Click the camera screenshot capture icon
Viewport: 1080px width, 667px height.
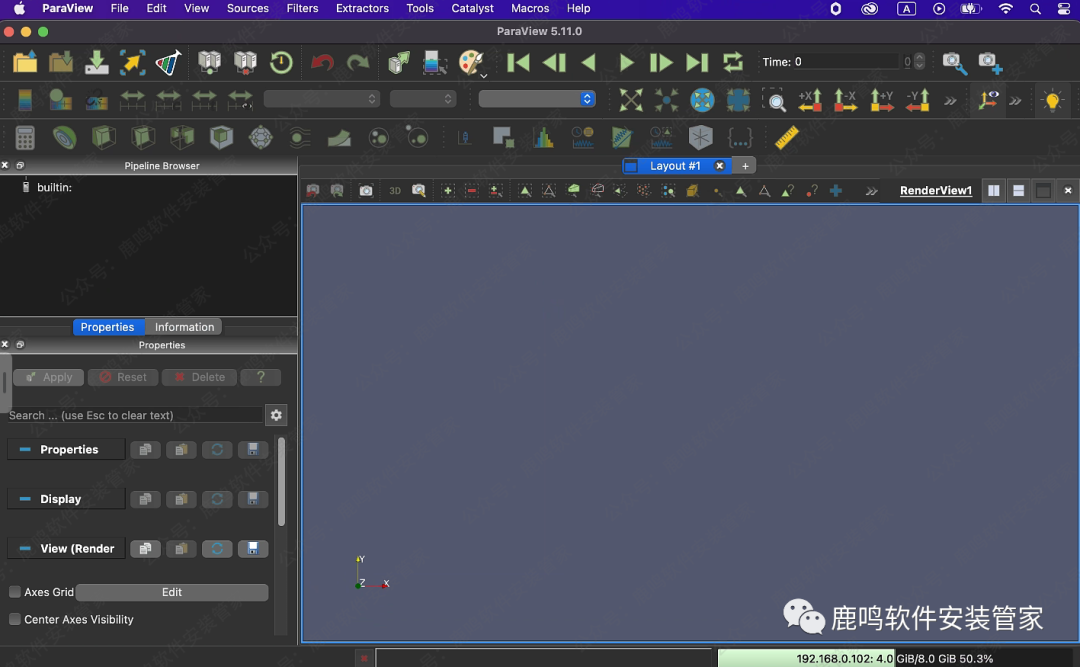pyautogui.click(x=366, y=190)
